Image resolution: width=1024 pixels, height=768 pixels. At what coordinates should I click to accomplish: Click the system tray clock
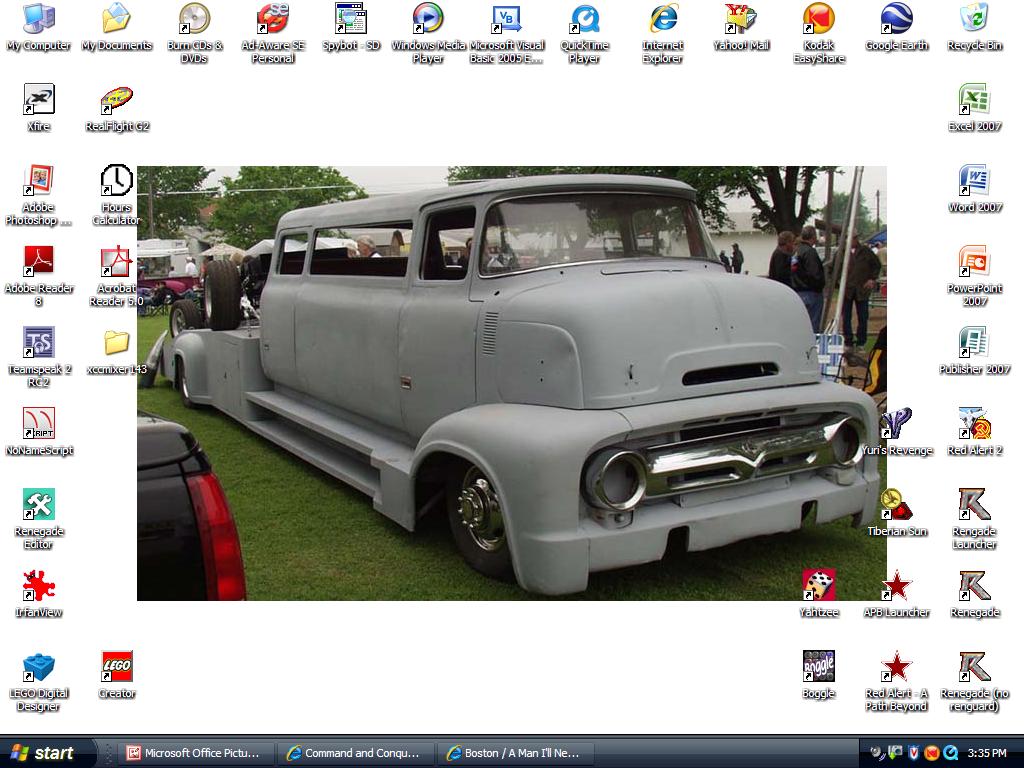click(x=987, y=753)
